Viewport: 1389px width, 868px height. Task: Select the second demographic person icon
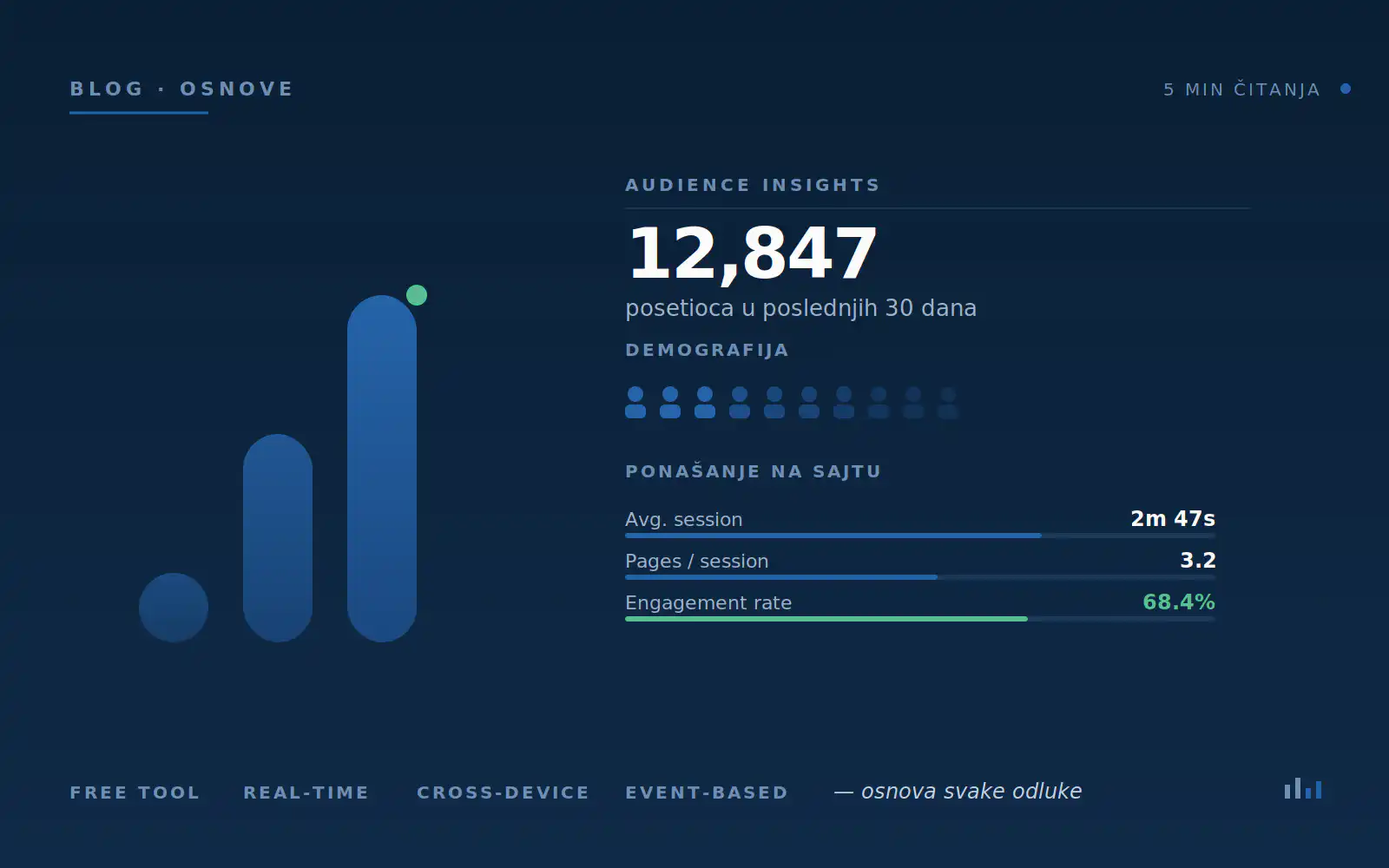click(x=670, y=403)
